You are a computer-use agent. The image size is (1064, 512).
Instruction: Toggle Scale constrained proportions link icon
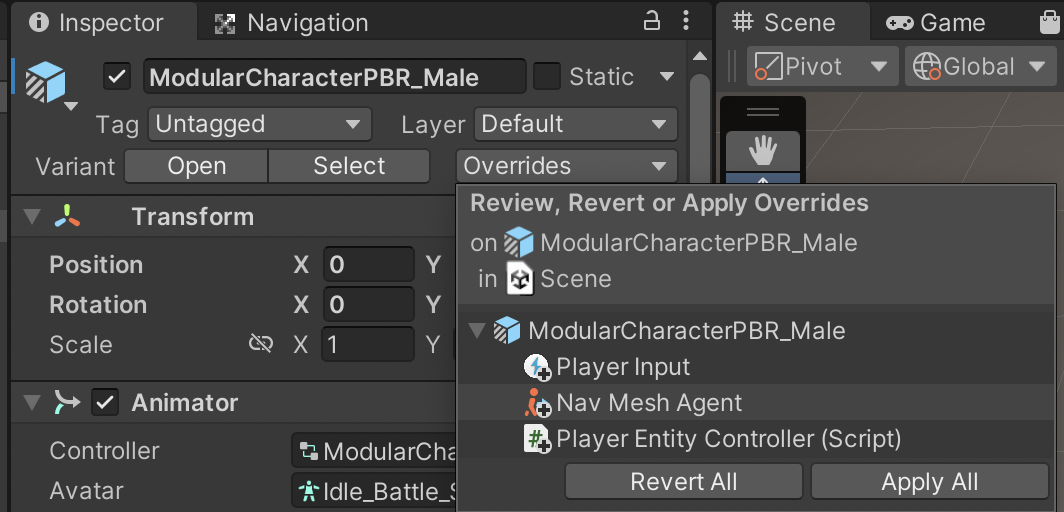click(x=261, y=344)
